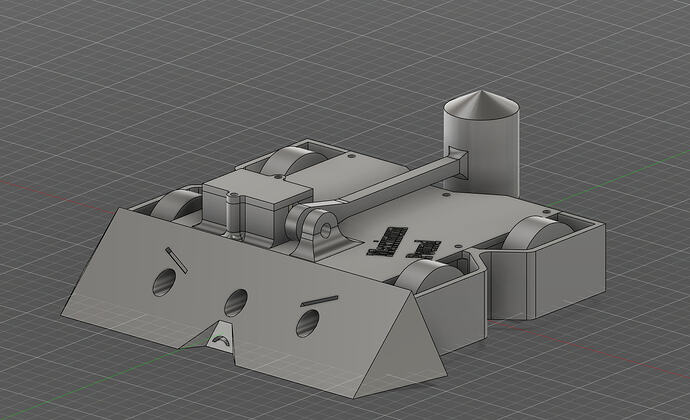Click the vertical post on the box housing
Viewport: 690px width, 420px height.
[x=232, y=215]
